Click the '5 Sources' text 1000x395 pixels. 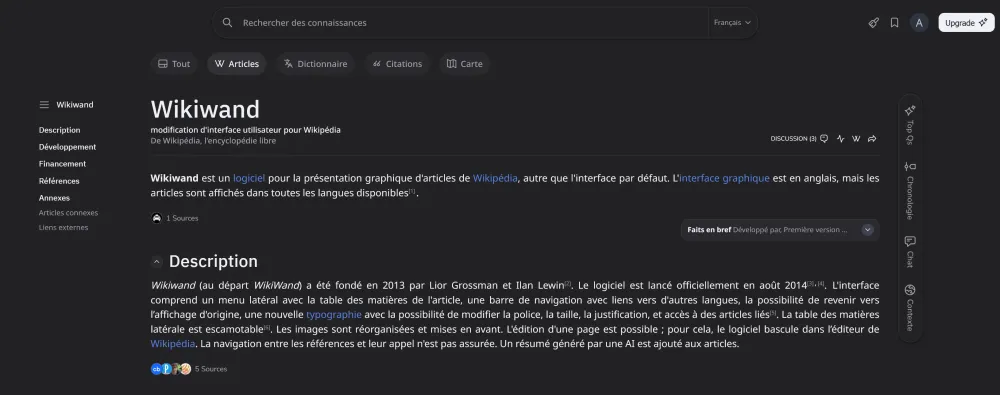tap(211, 369)
